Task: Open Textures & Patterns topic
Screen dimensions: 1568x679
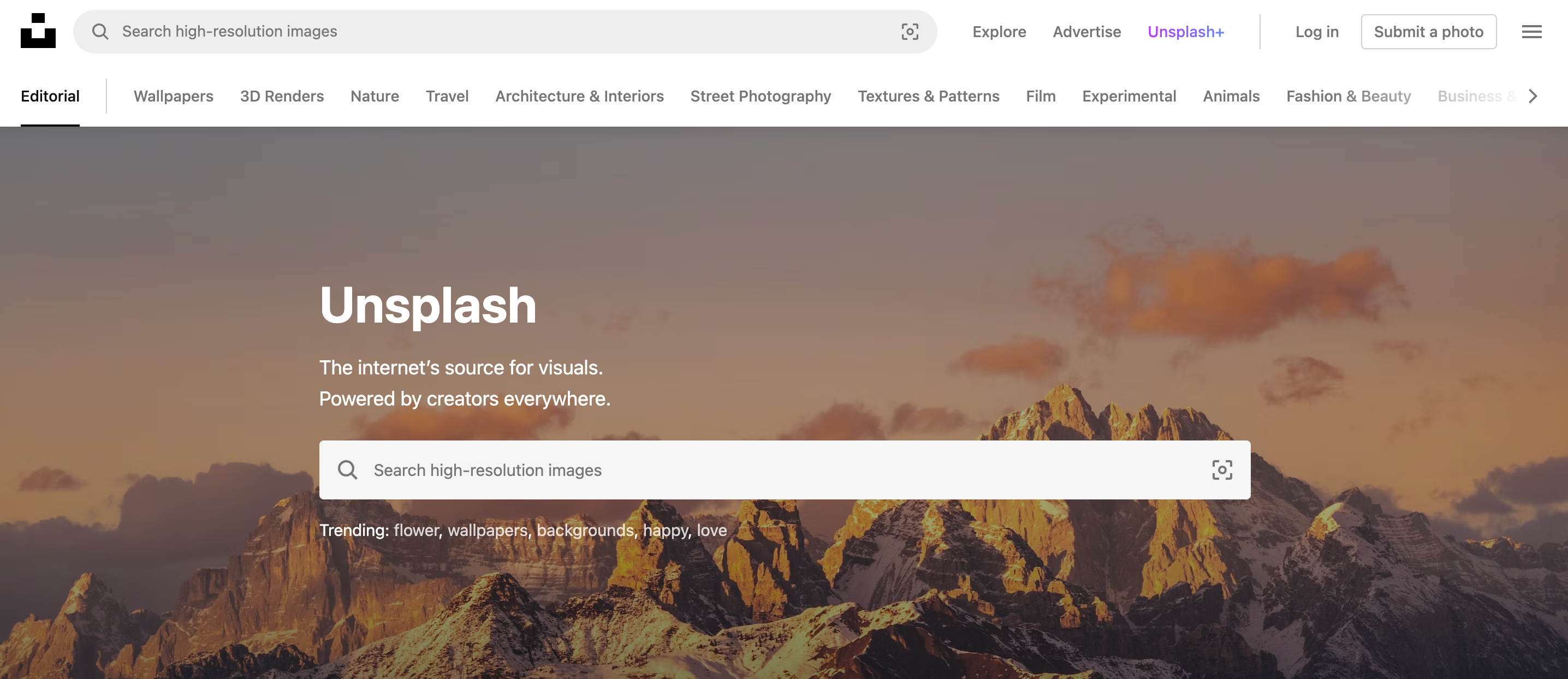Action: 928,96
